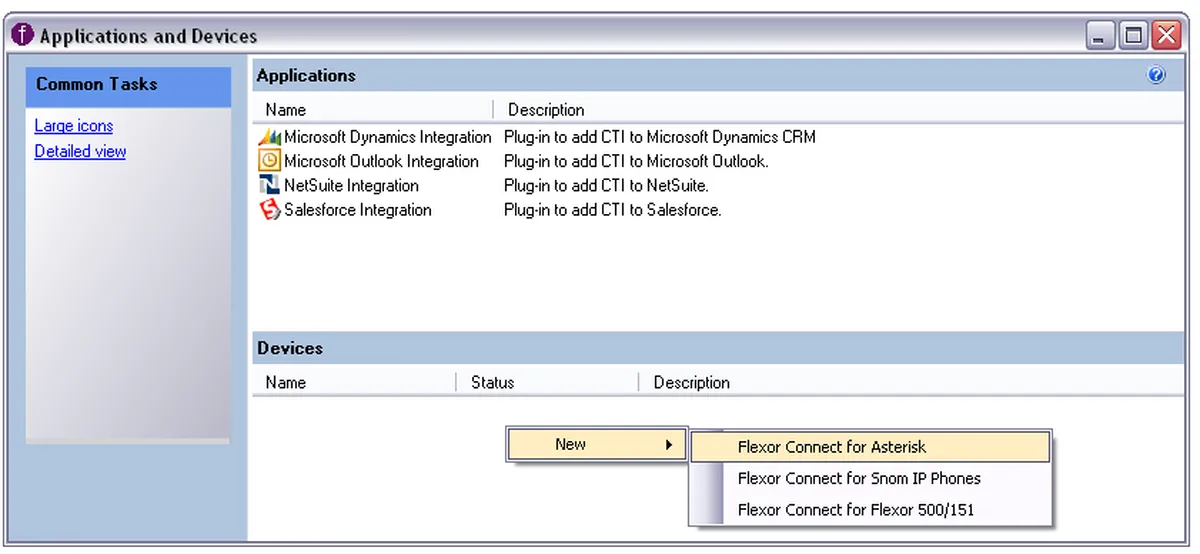Select the Microsoft Dynamics Integration row name
Viewport: 1200px width, 554px height.
point(388,137)
